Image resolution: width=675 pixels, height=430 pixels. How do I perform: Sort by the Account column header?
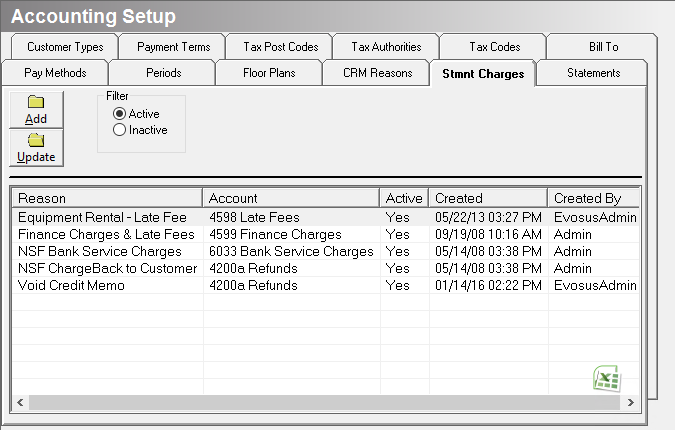tap(290, 198)
